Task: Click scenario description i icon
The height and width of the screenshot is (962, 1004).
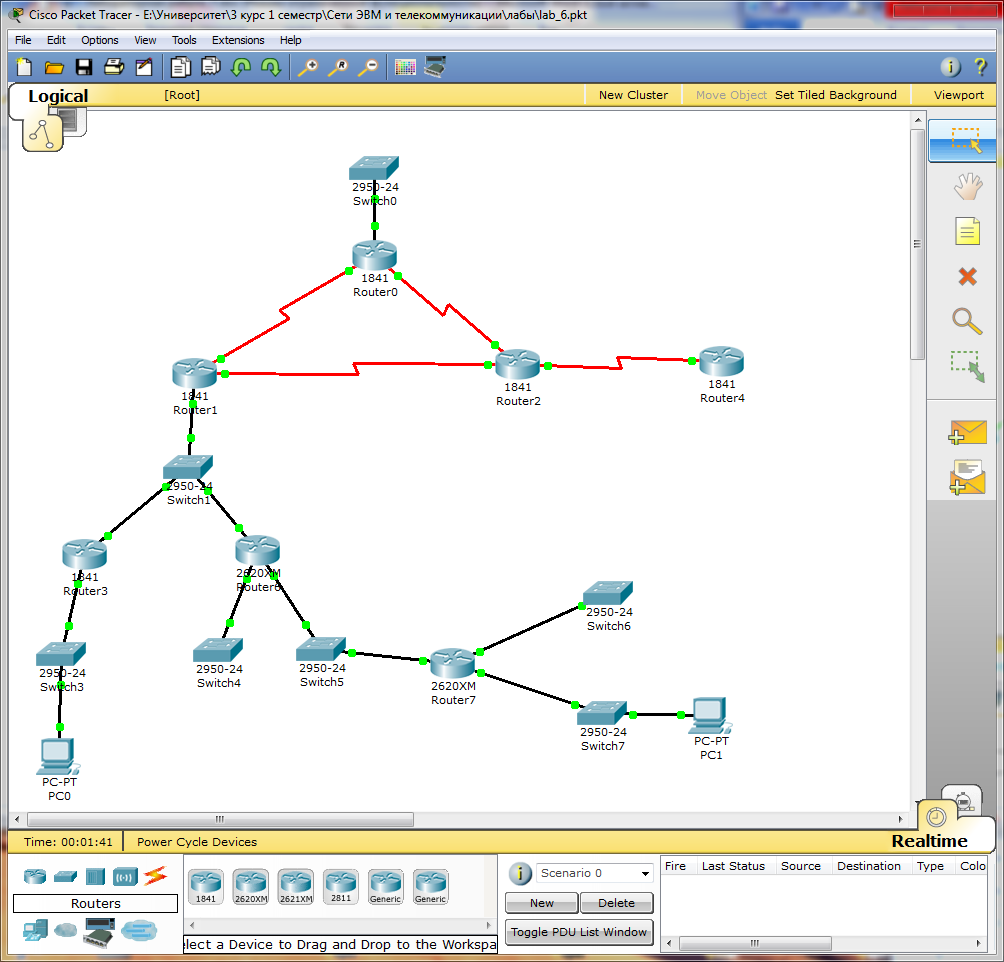Action: click(520, 873)
